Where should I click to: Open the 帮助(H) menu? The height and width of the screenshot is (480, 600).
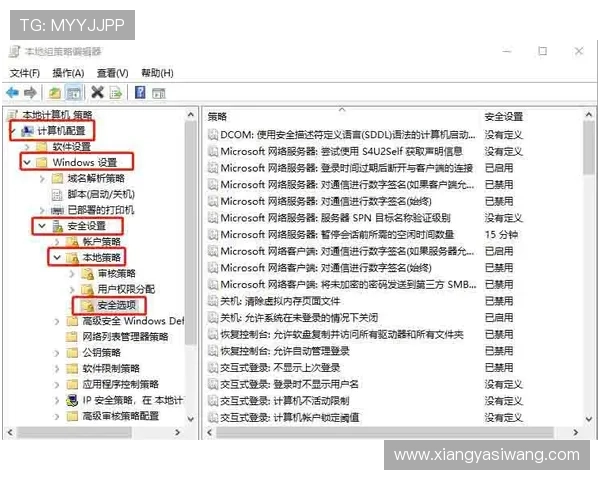click(157, 73)
